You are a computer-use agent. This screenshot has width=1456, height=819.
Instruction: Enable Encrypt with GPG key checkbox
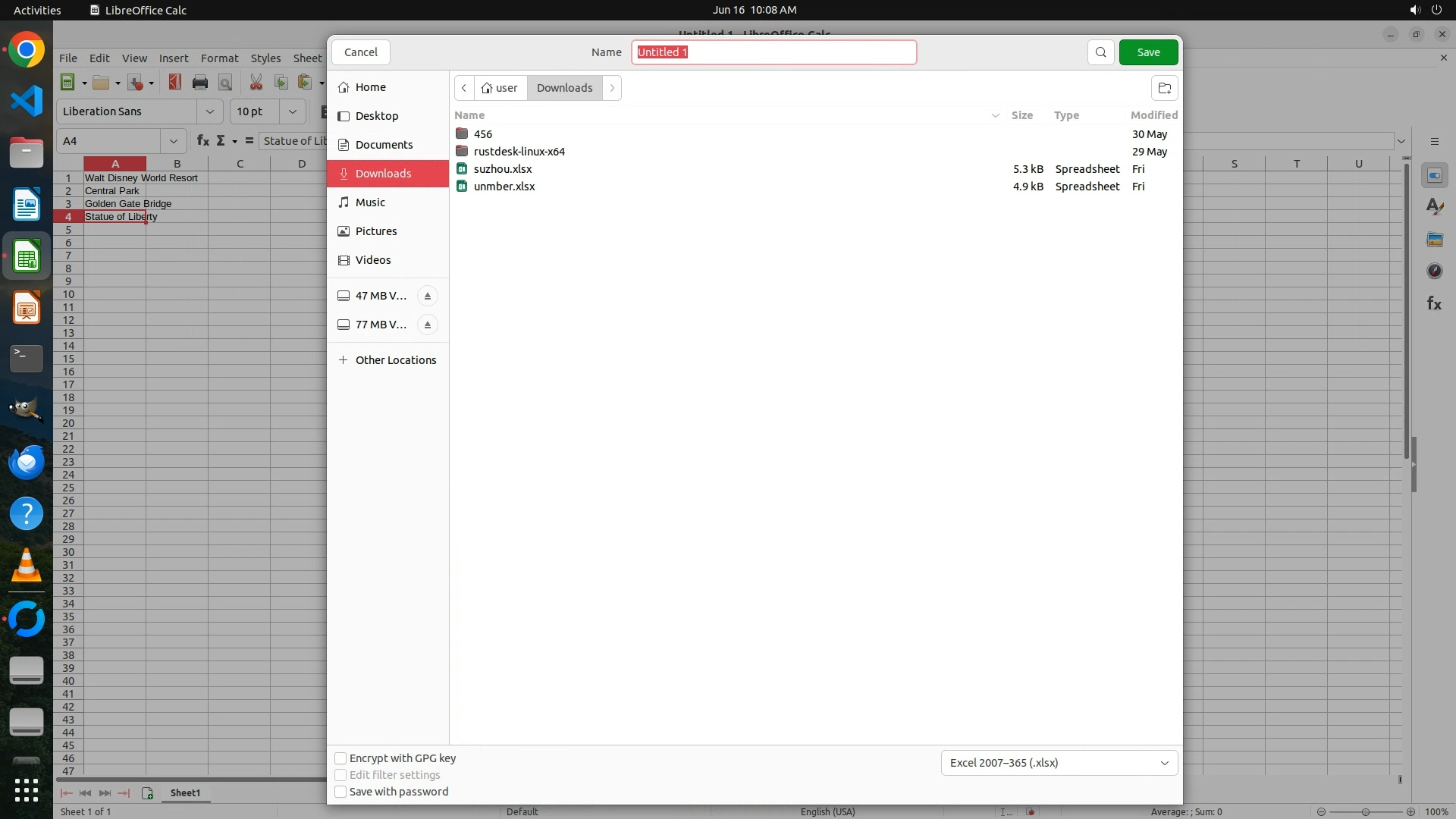[x=340, y=758]
